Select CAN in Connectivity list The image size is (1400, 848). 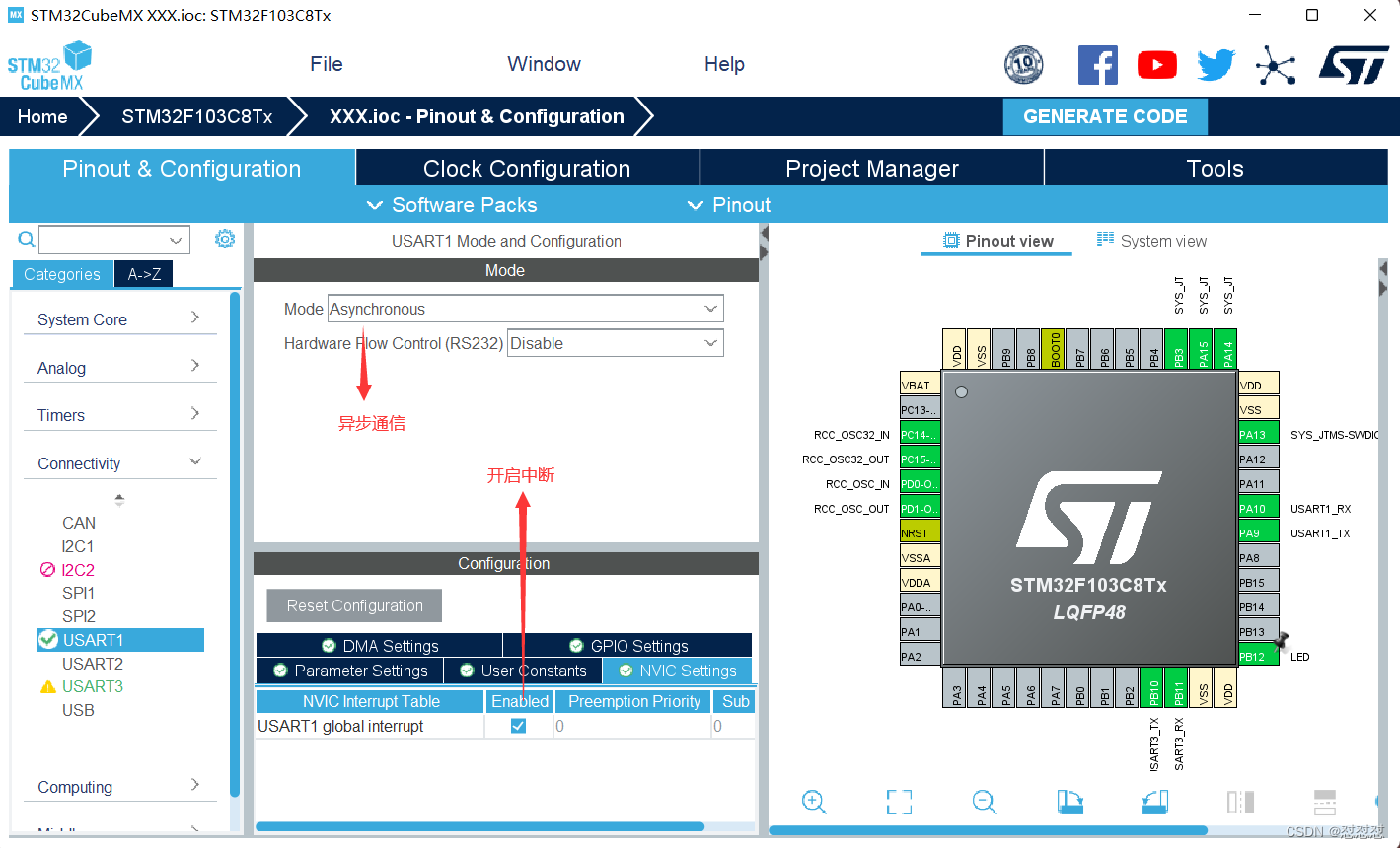pyautogui.click(x=79, y=523)
